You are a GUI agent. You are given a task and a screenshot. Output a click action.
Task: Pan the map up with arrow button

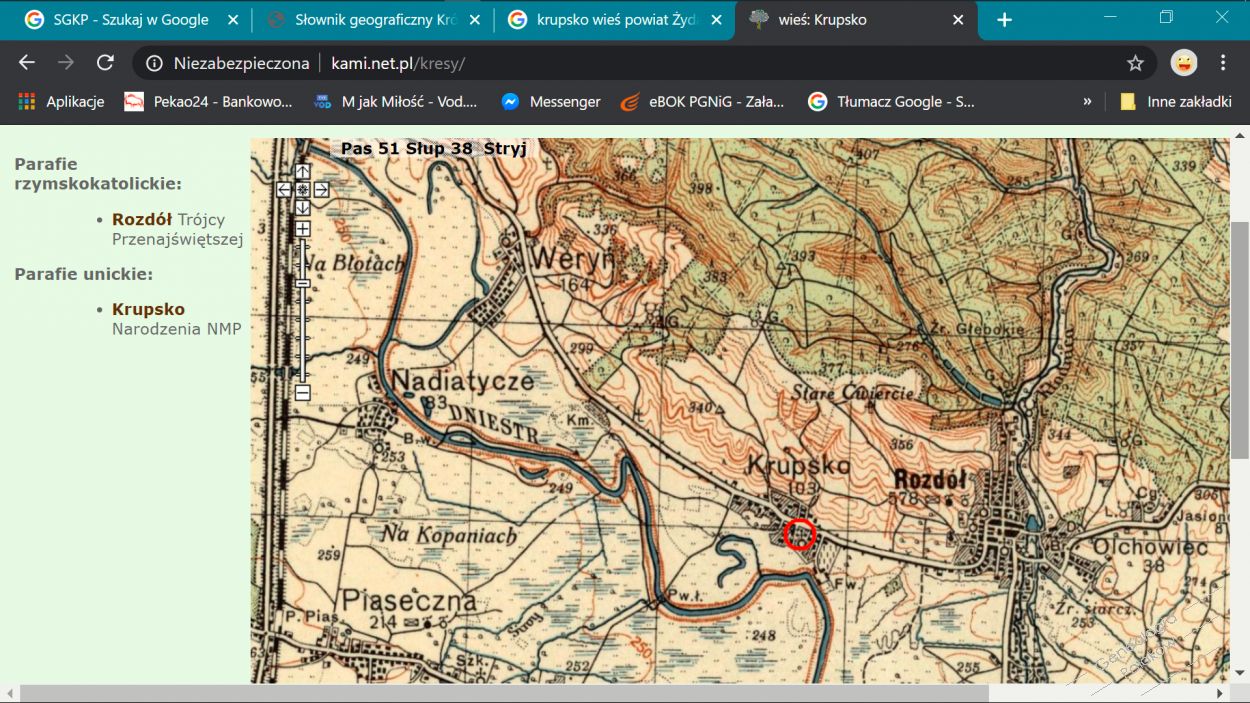[x=303, y=171]
